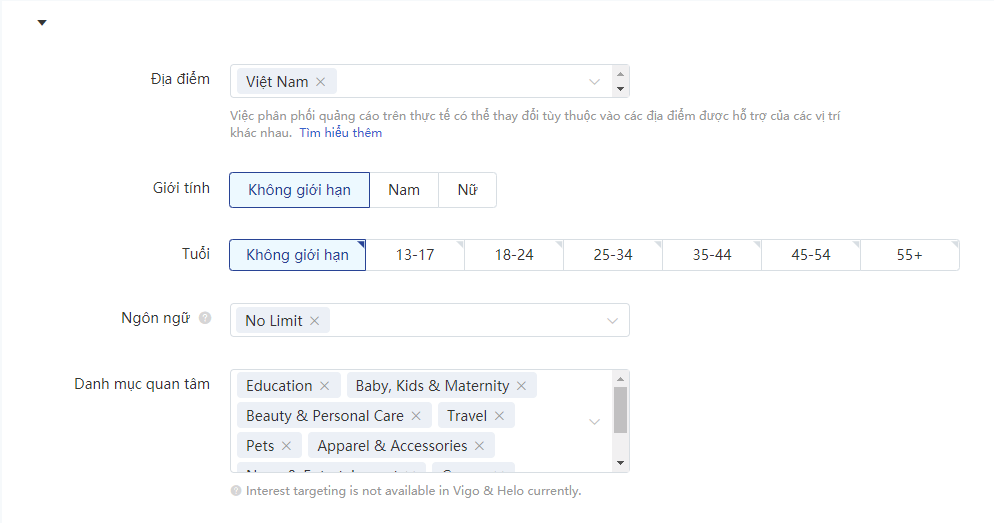Remove the Education interest tag
The height and width of the screenshot is (523, 994).
point(325,385)
